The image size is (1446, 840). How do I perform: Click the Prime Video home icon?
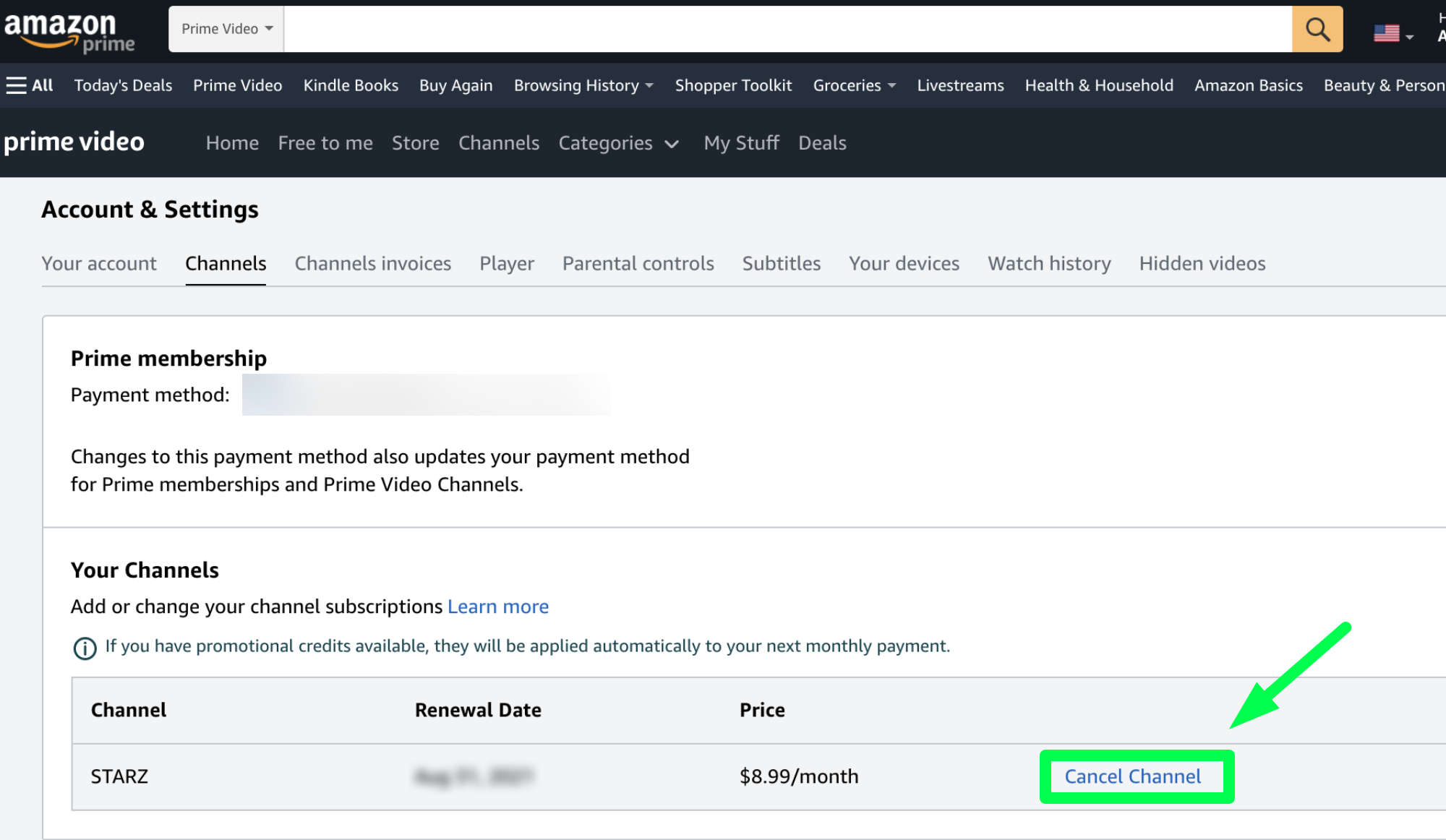75,142
